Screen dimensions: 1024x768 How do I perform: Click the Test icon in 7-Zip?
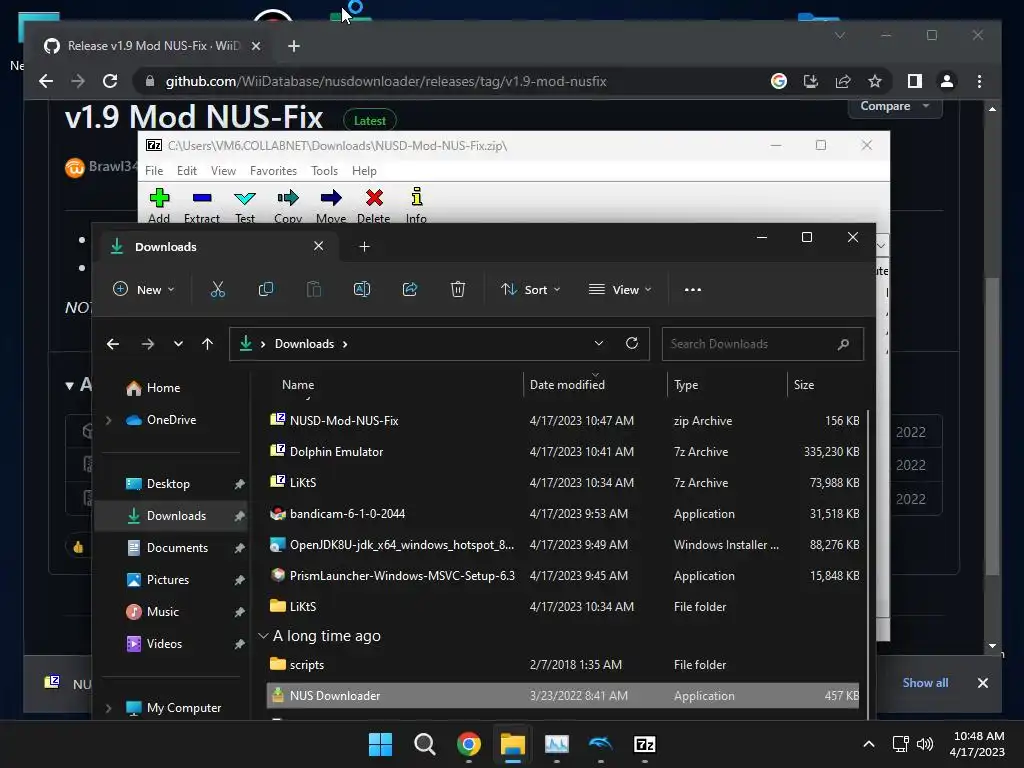[x=245, y=198]
